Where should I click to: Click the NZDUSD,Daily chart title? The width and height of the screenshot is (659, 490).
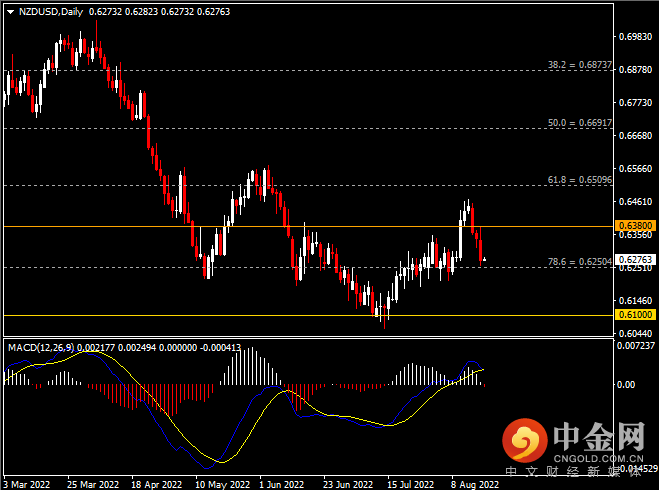51,12
